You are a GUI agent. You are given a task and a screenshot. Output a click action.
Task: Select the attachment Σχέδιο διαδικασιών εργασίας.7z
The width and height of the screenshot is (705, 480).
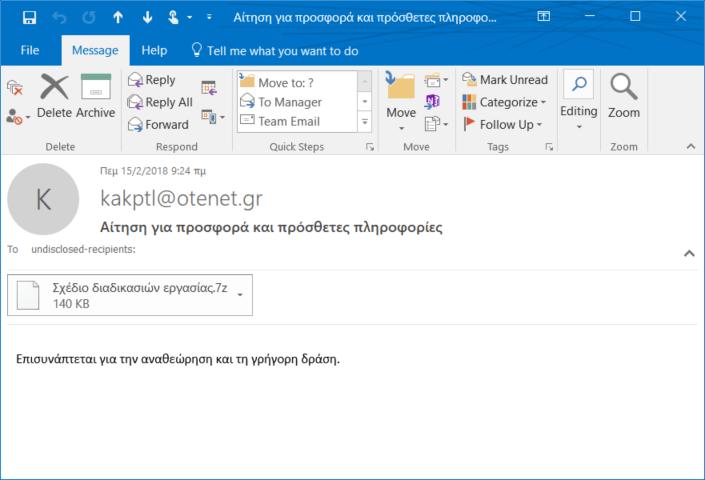tap(130, 295)
